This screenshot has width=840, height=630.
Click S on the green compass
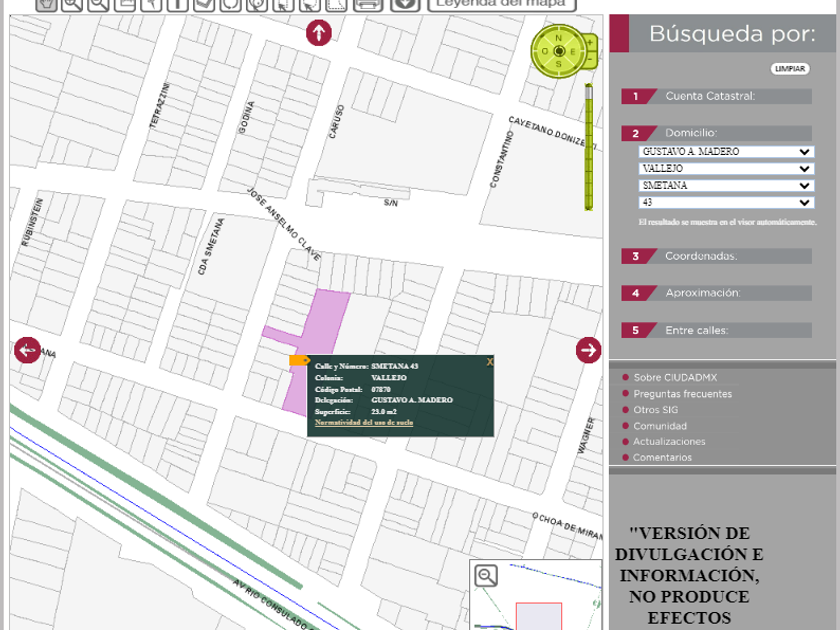pyautogui.click(x=559, y=64)
